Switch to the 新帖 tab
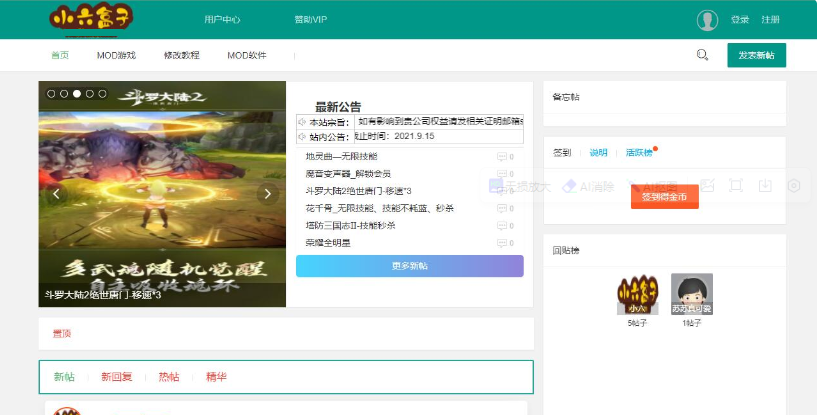The height and width of the screenshot is (415, 817). point(64,376)
